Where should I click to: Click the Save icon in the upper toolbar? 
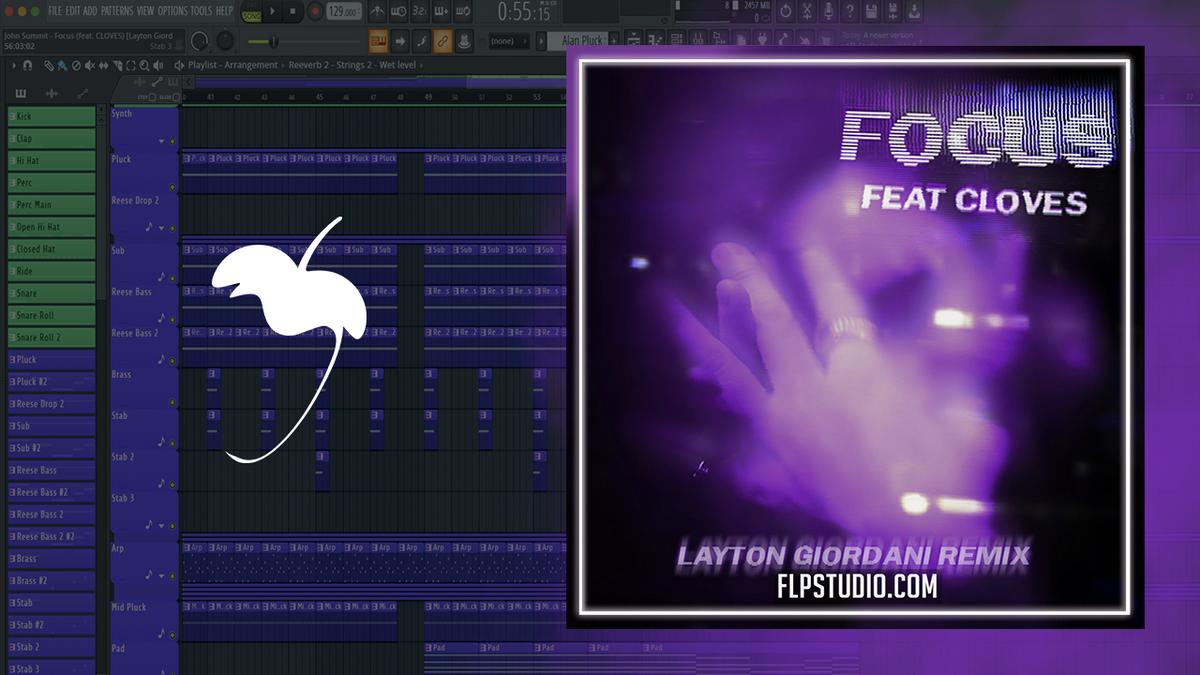tap(872, 12)
